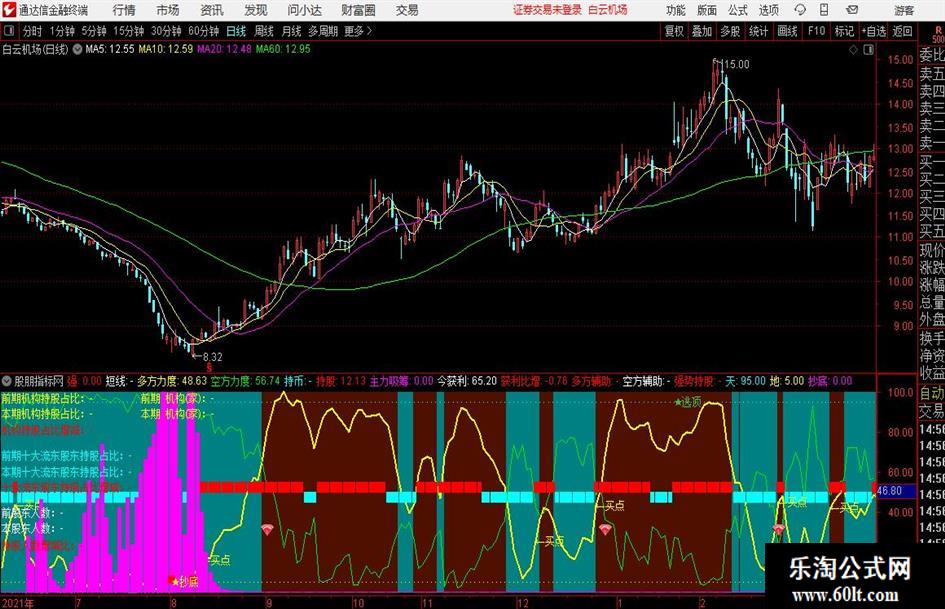Open the 问小达 menu
Screen dimensions: 945x609
click(304, 10)
